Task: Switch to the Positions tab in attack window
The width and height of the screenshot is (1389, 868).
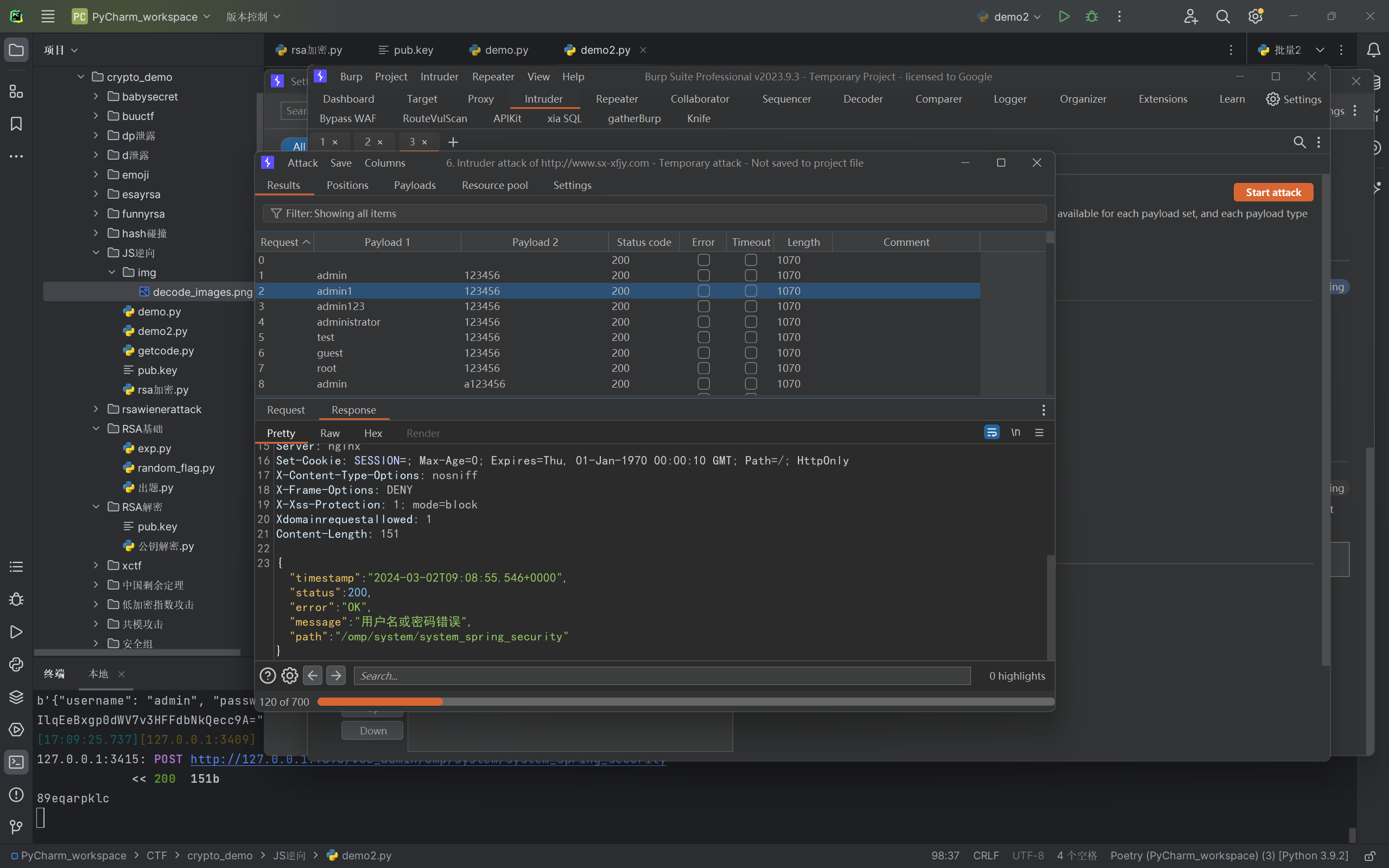Action: coord(347,186)
